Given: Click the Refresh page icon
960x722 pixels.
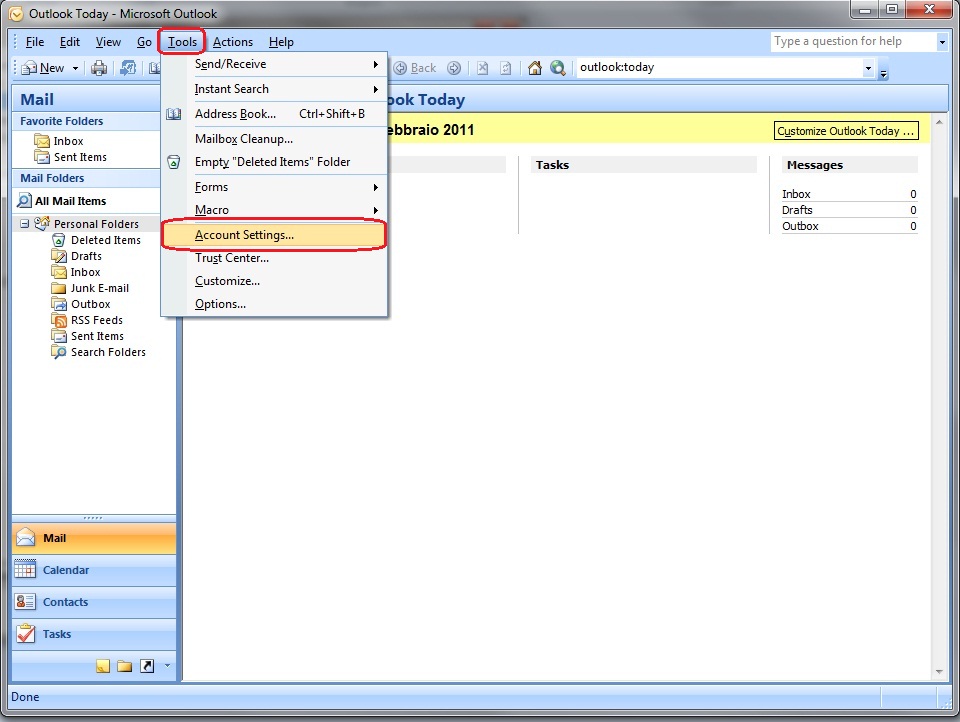Looking at the screenshot, I should pyautogui.click(x=505, y=68).
